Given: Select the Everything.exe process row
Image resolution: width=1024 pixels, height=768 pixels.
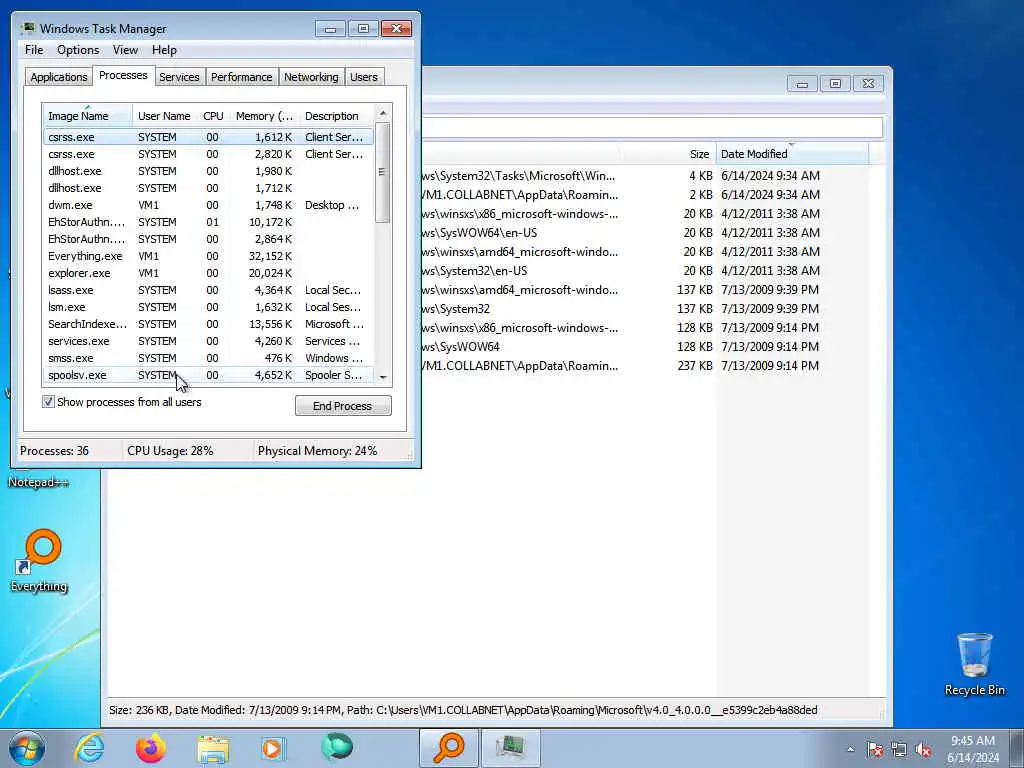Looking at the screenshot, I should 208,256.
